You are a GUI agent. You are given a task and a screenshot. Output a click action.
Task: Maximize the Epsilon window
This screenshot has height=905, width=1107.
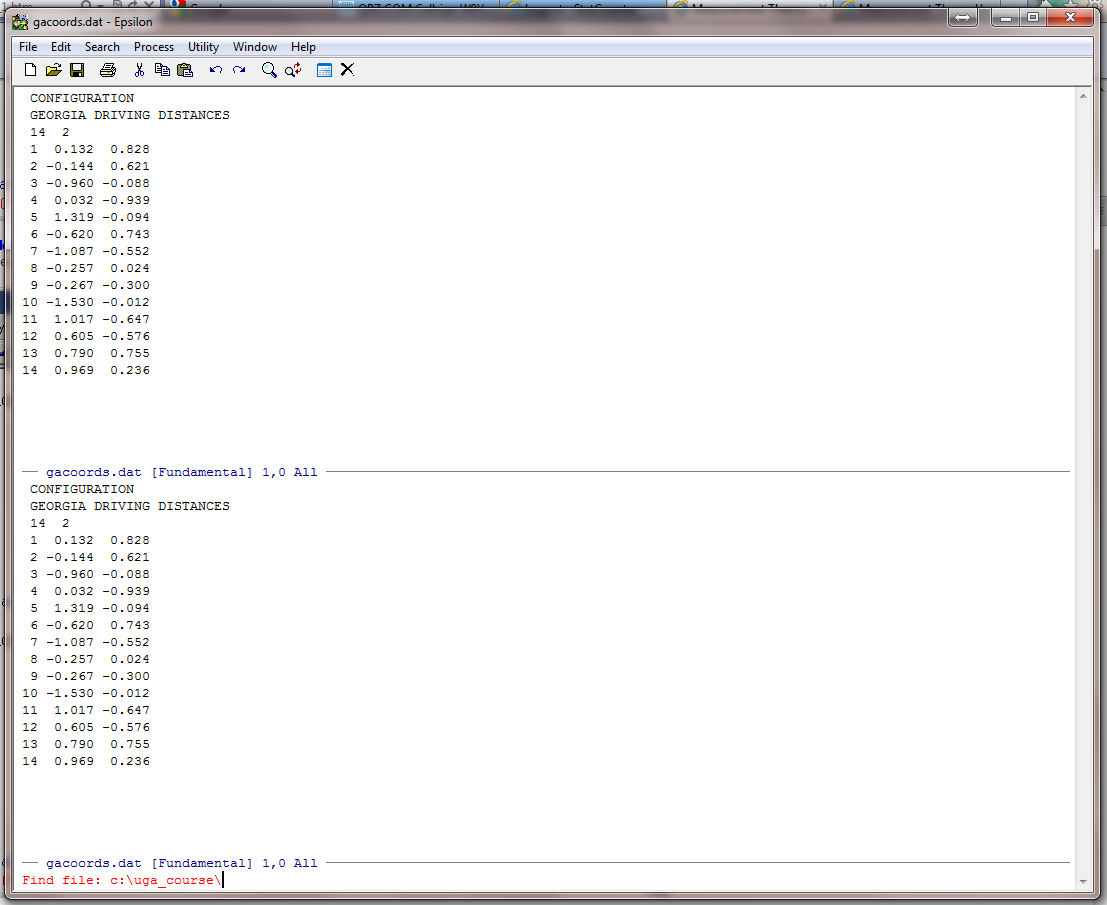click(x=1033, y=18)
